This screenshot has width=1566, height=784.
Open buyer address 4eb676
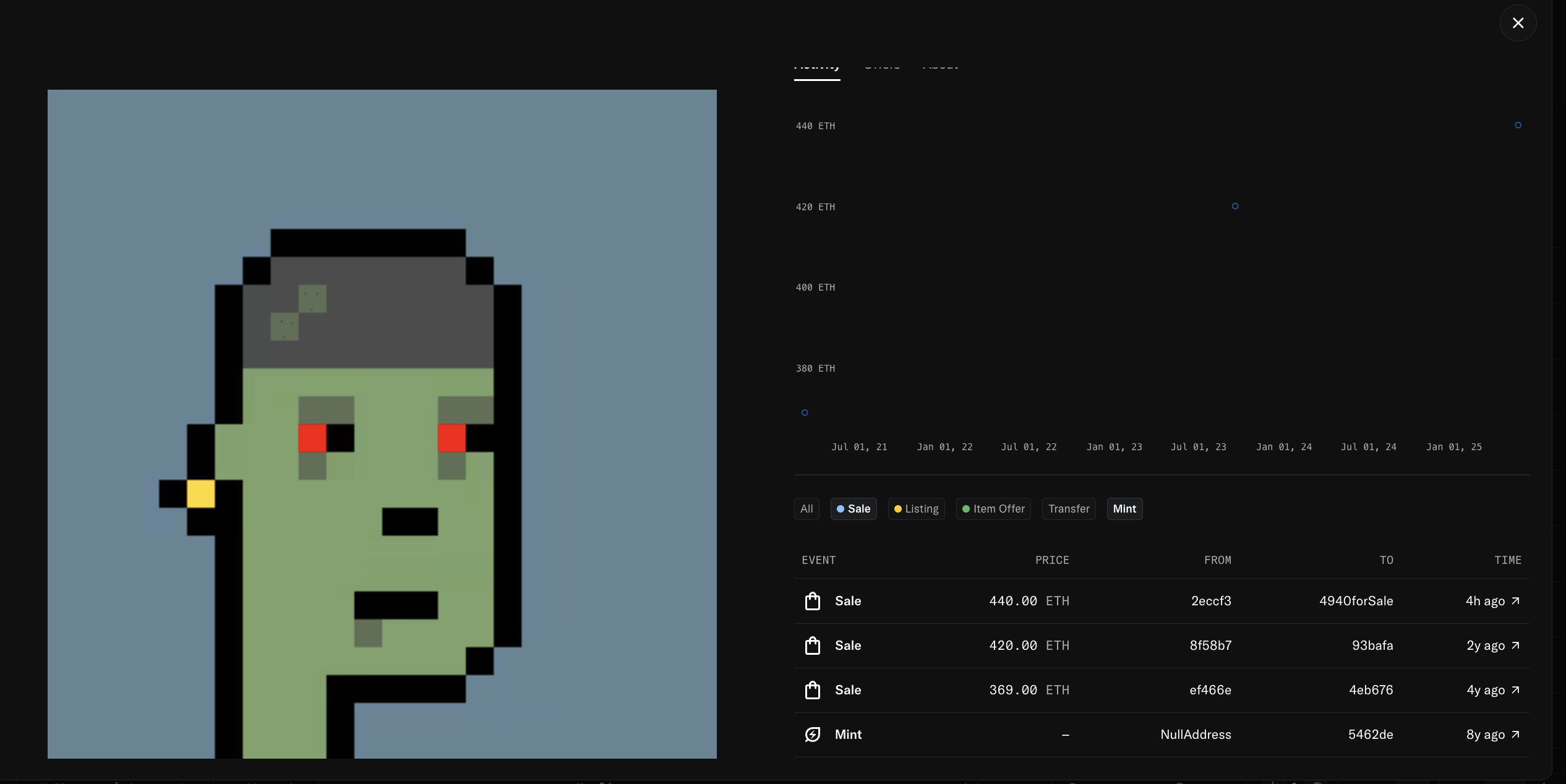[x=1371, y=690]
